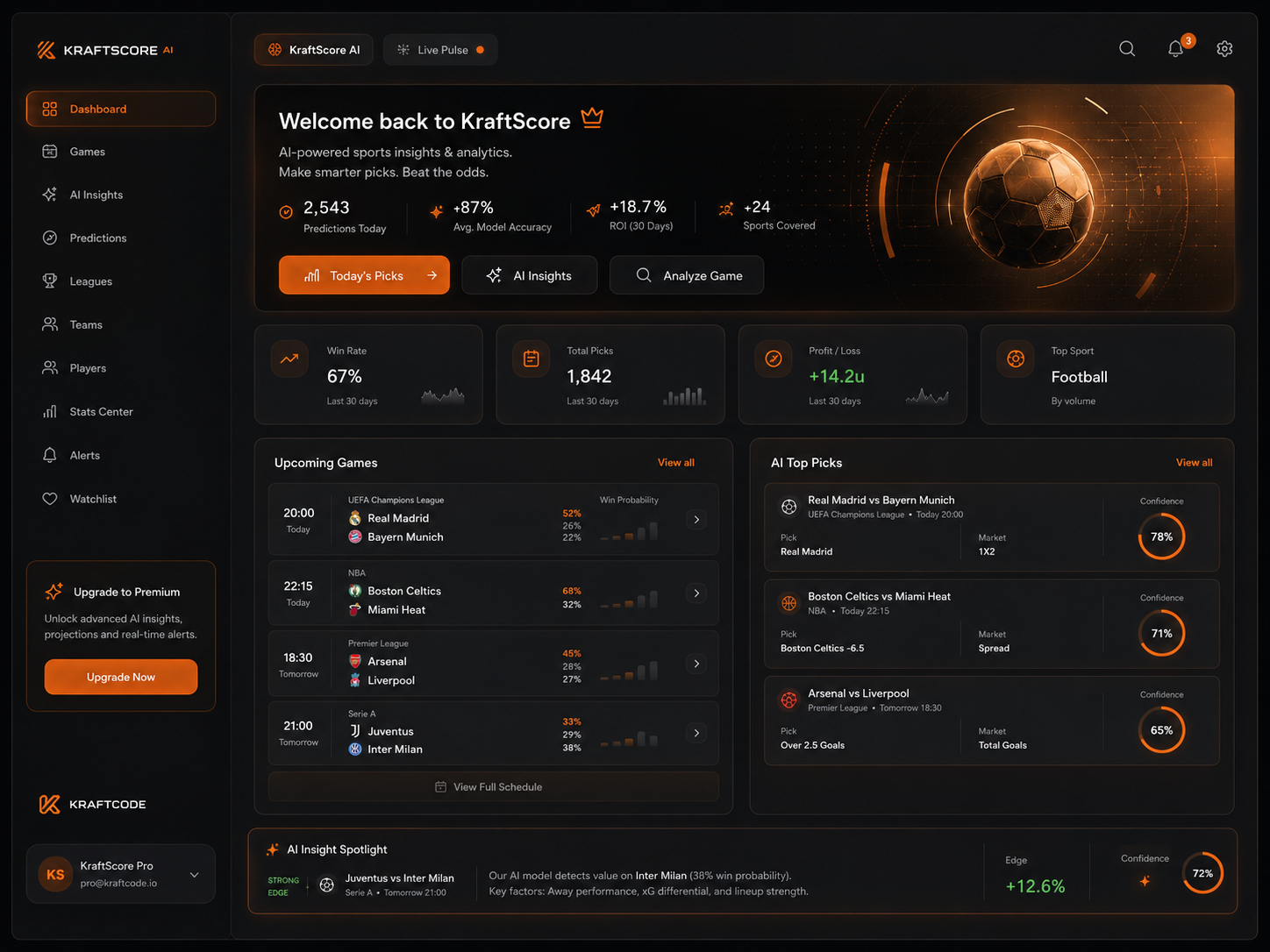Click the Miami Heat logo icon

pos(355,609)
